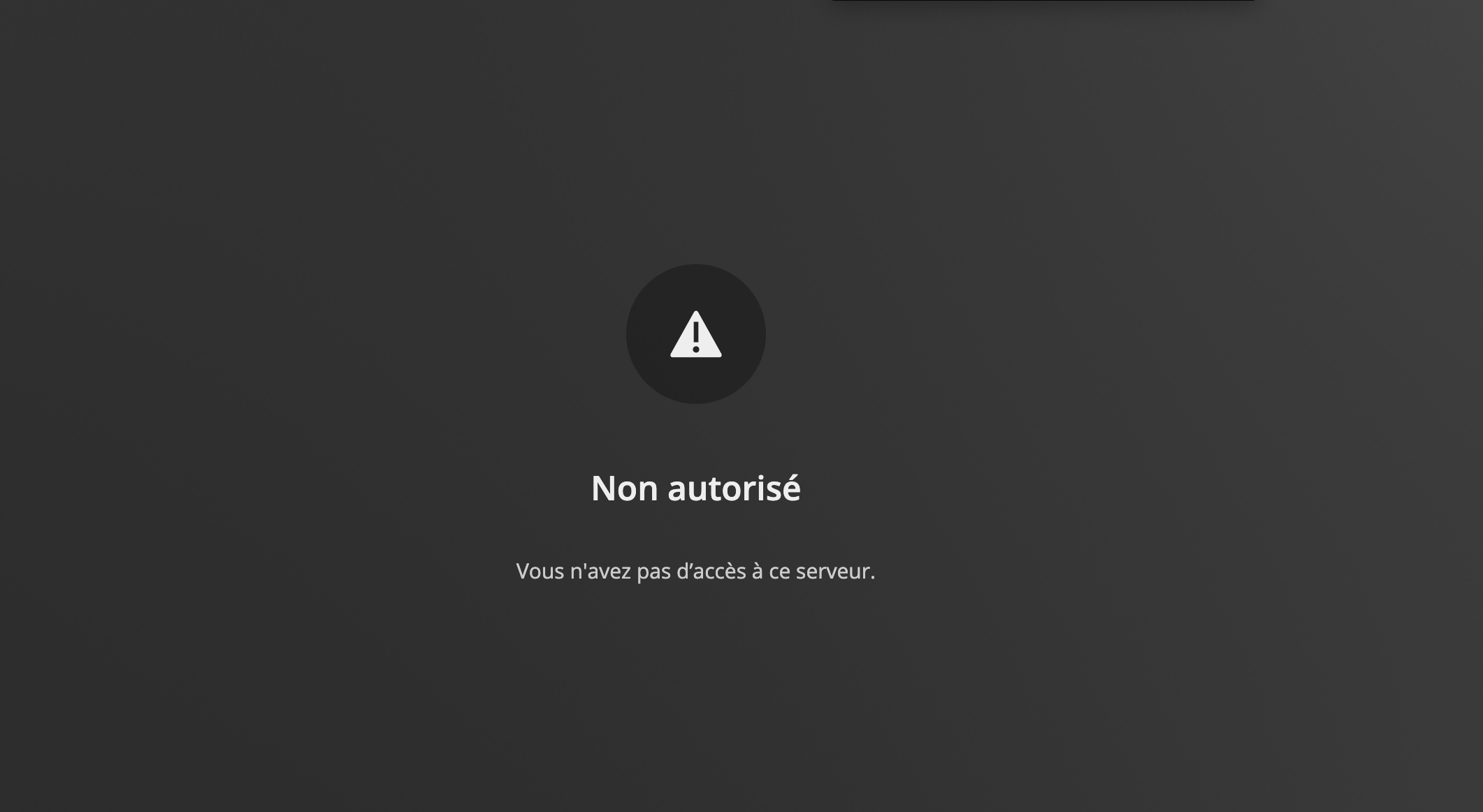Click the top point of the warning triangle
The height and width of the screenshot is (812, 1483).
(695, 314)
